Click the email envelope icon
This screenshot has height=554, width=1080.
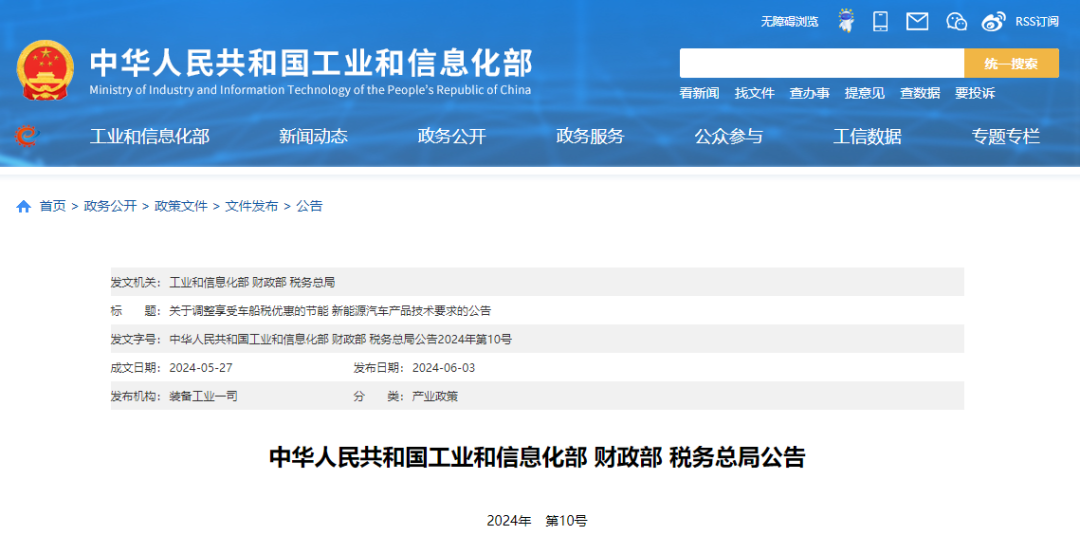coord(917,21)
